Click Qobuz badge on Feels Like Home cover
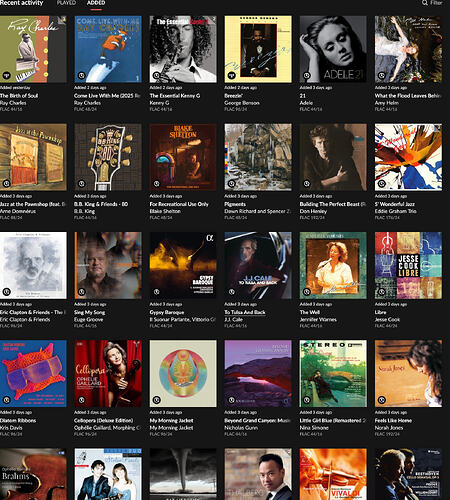Image resolution: width=450 pixels, height=500 pixels. [x=382, y=400]
